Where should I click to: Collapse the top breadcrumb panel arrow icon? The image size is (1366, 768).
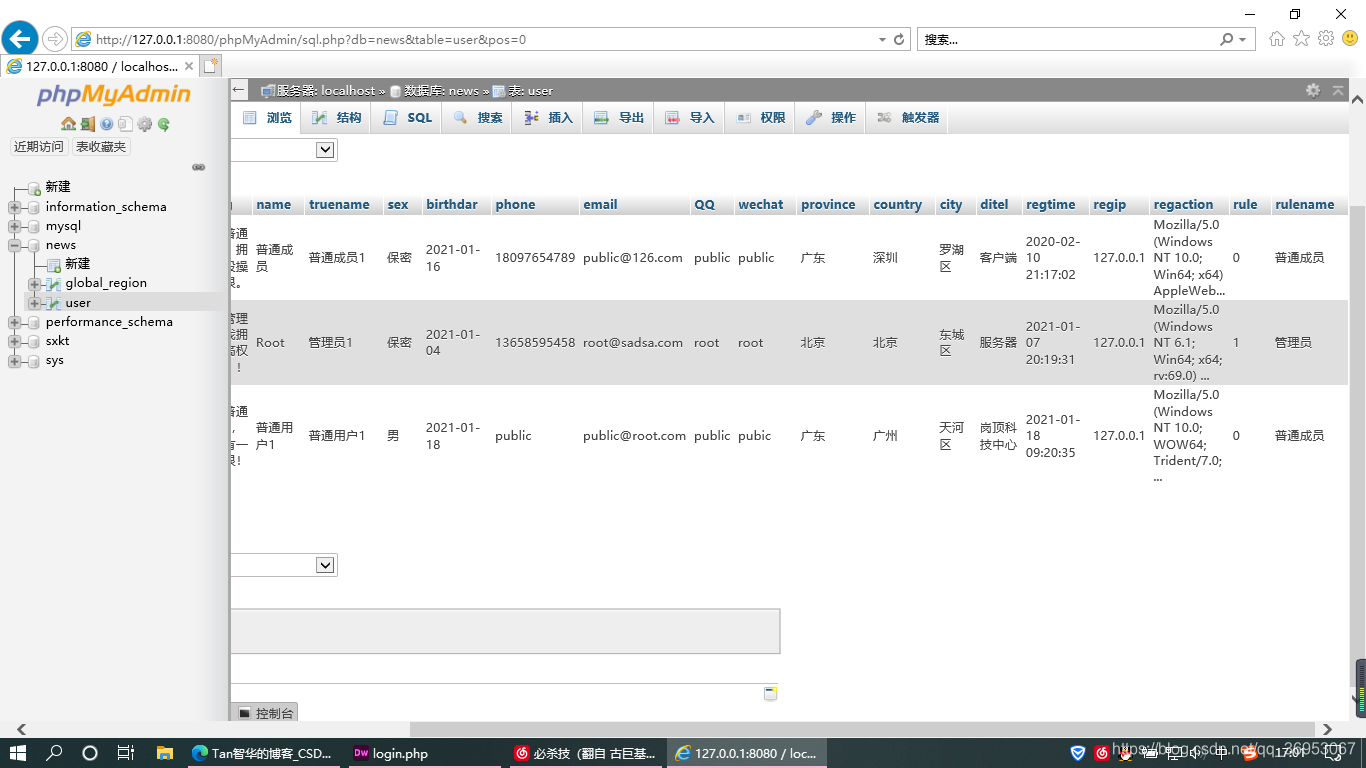coord(1338,90)
